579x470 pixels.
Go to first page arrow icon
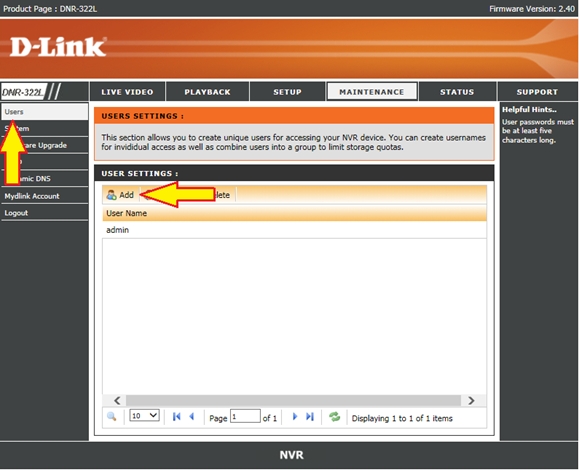(177, 416)
